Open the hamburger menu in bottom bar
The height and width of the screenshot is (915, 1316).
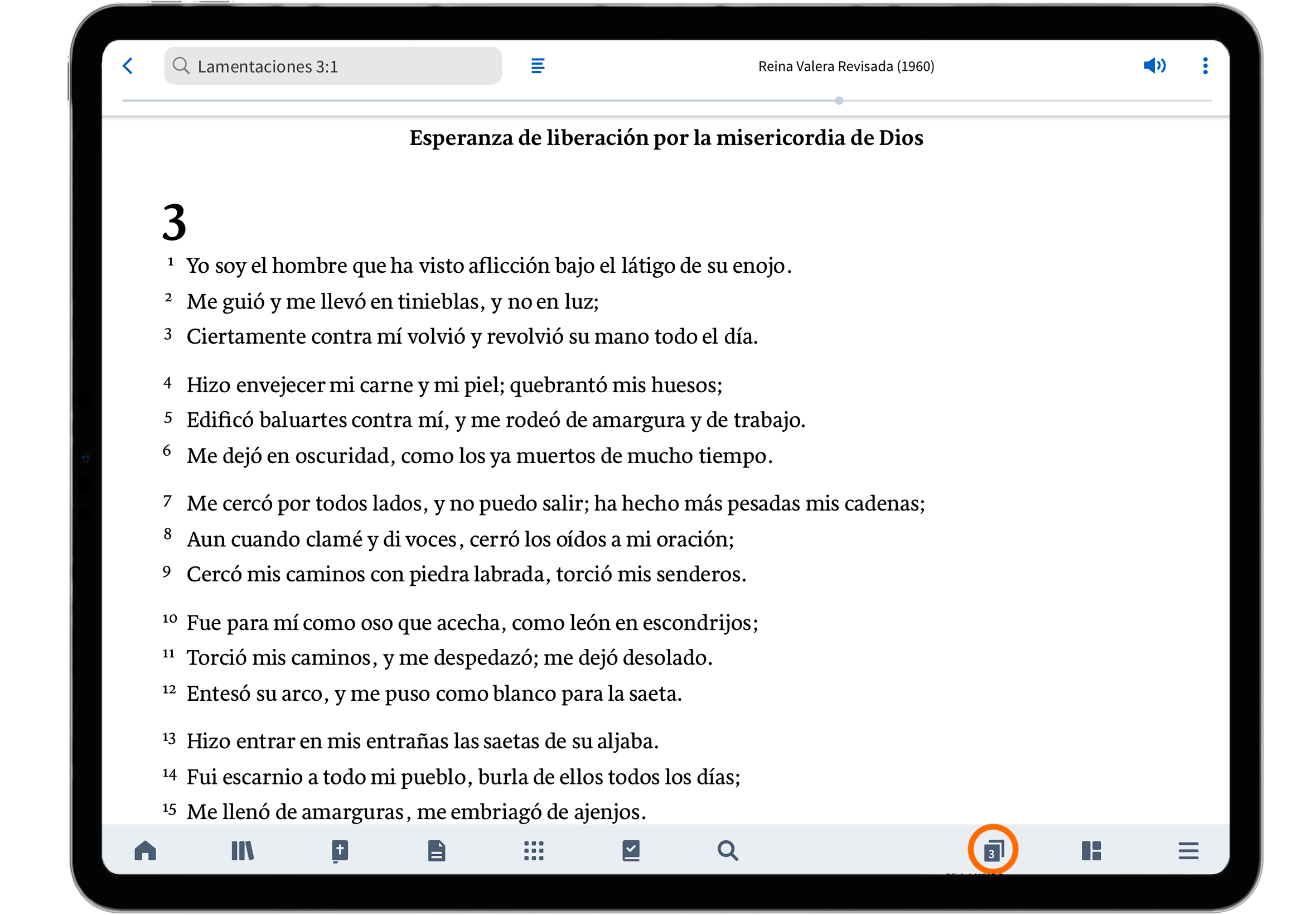1188,851
